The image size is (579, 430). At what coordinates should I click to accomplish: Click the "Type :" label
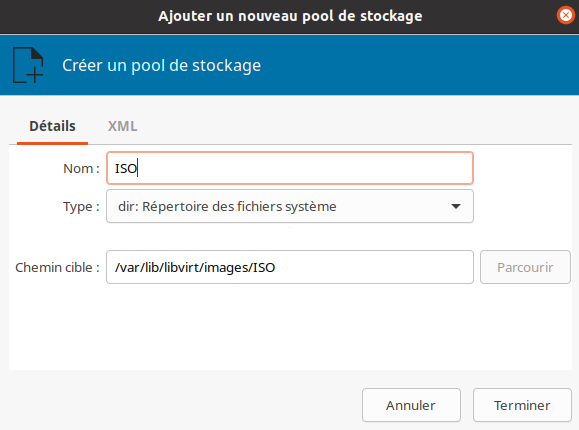(x=81, y=207)
